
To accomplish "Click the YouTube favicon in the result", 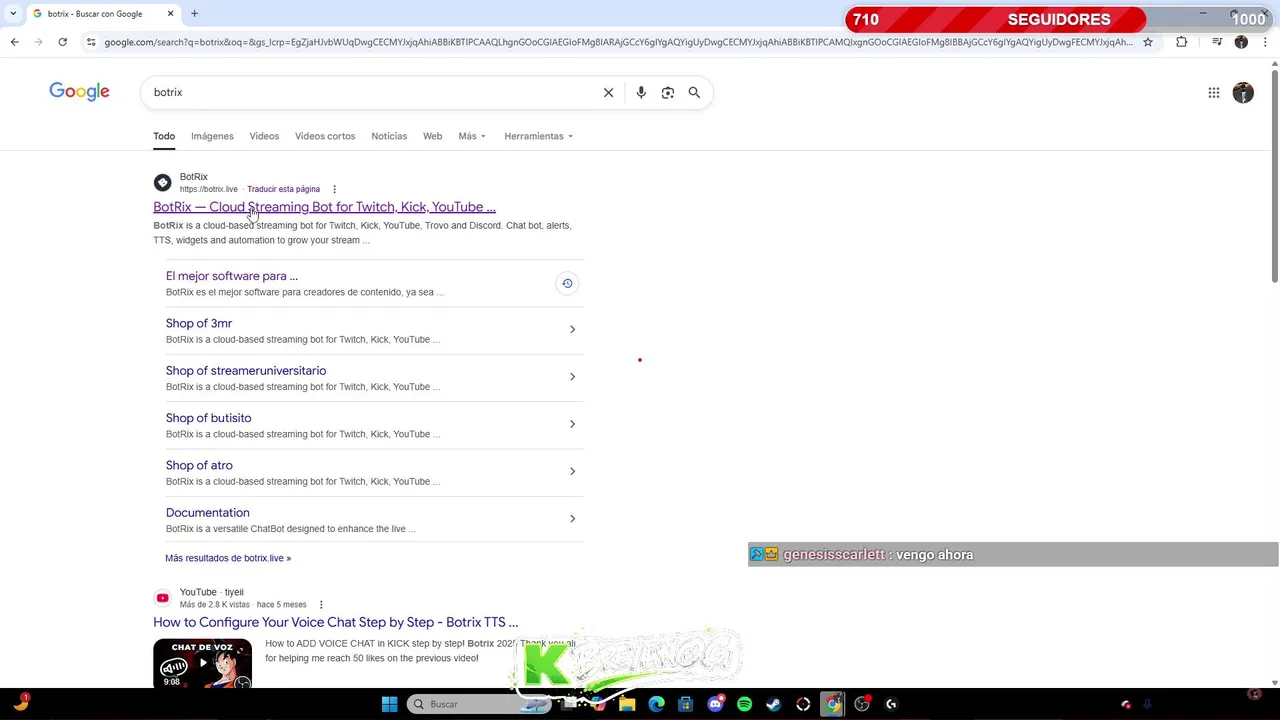I will click(x=162, y=598).
